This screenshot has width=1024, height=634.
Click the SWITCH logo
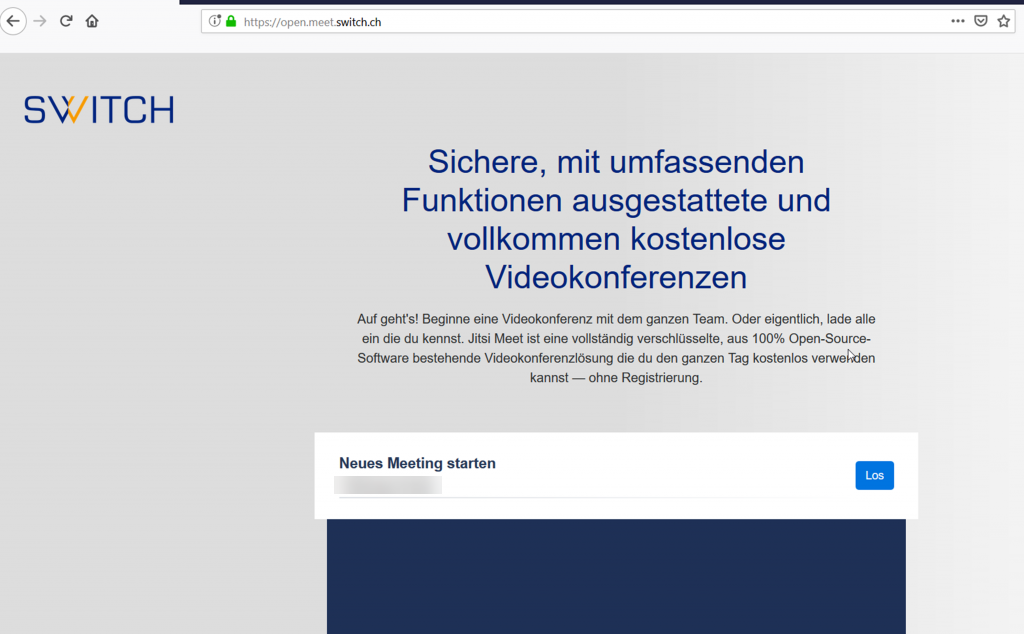click(99, 110)
